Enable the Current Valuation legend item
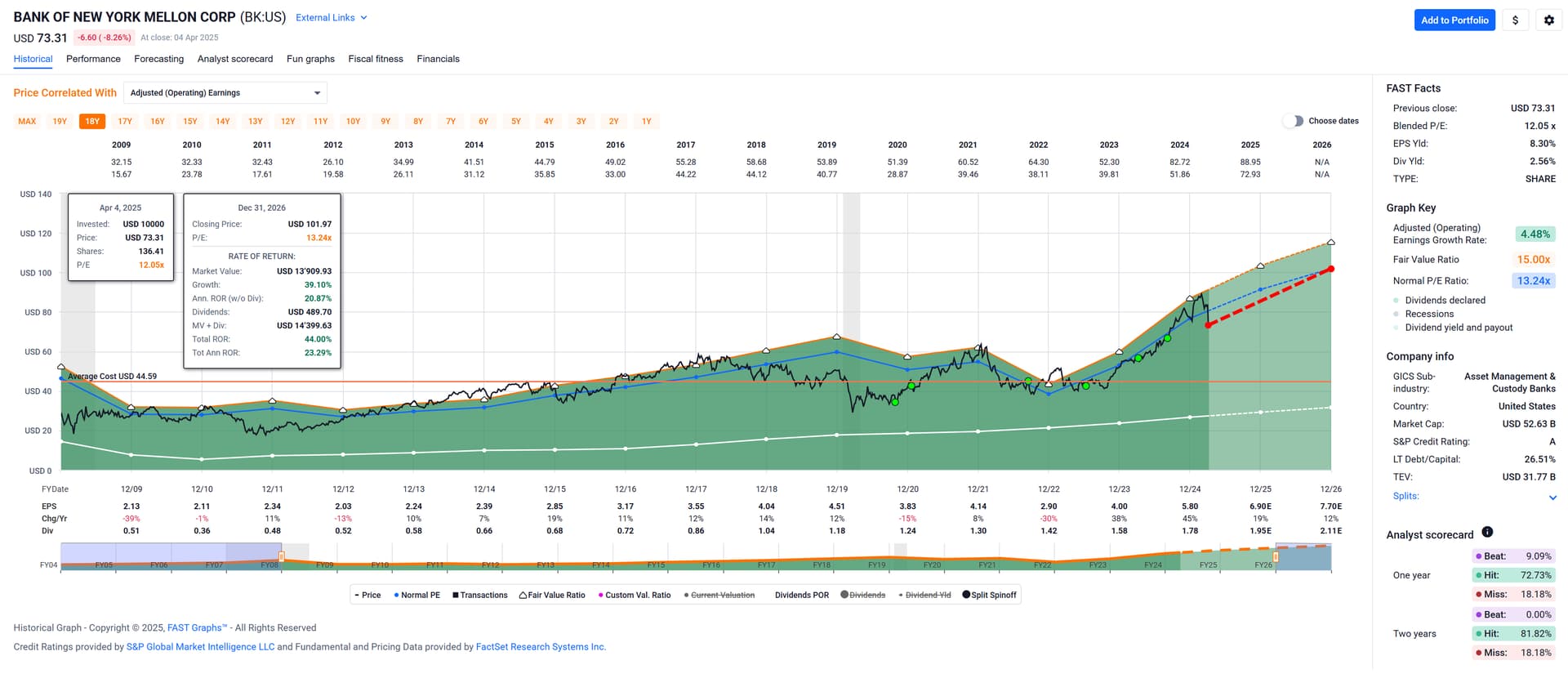The image size is (1568, 674). pos(719,595)
